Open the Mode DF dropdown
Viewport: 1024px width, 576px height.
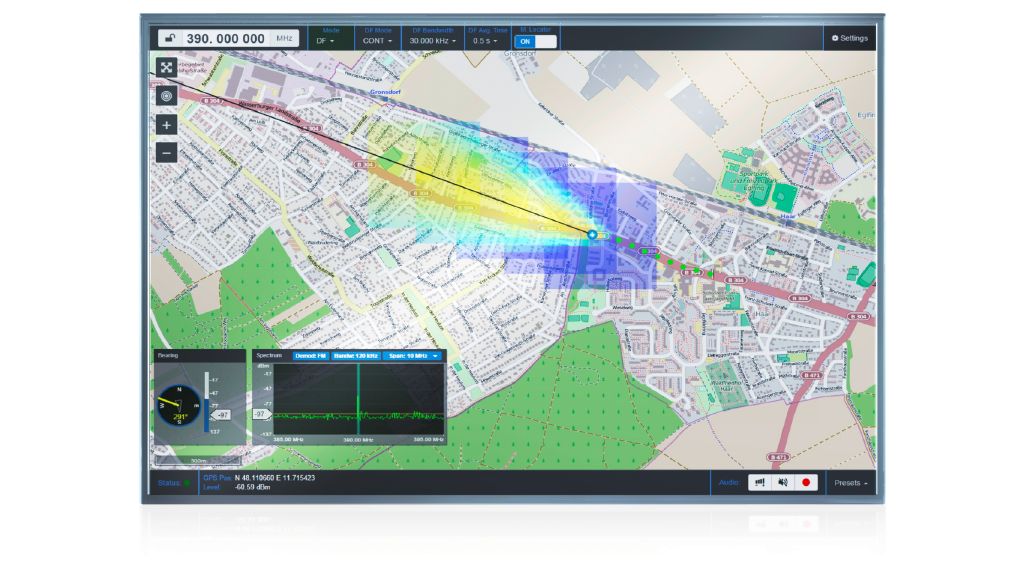pos(326,41)
